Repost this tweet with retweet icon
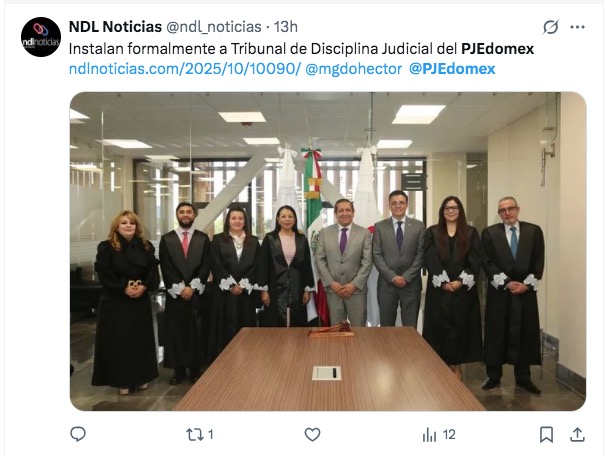 point(195,435)
